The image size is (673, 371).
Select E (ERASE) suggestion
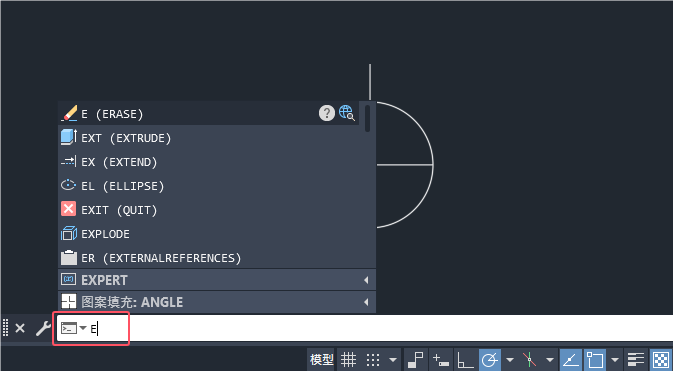tap(209, 113)
